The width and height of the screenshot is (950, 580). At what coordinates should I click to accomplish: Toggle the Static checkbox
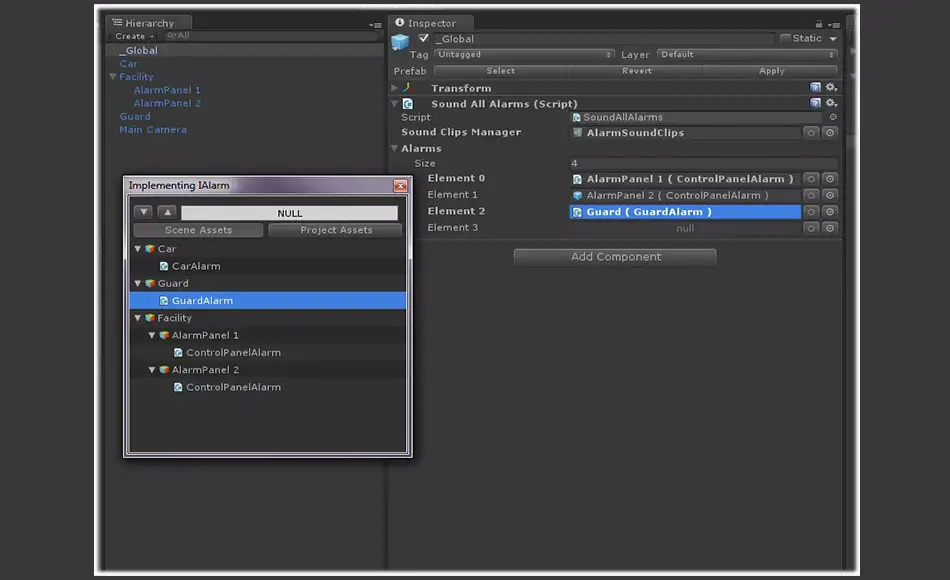pos(785,38)
